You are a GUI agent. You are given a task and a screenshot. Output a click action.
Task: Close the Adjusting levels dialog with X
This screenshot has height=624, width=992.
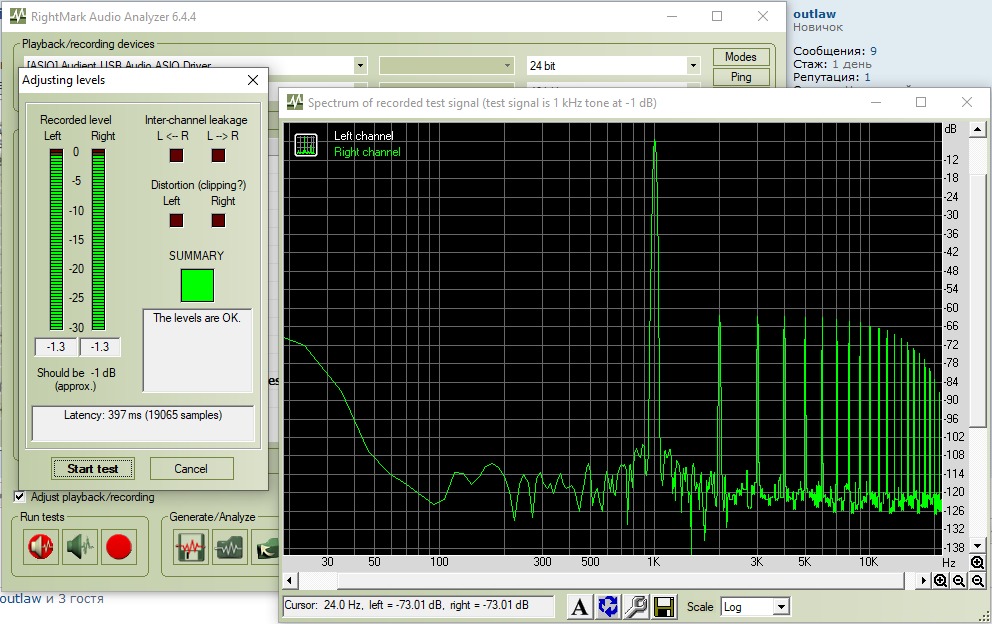253,80
